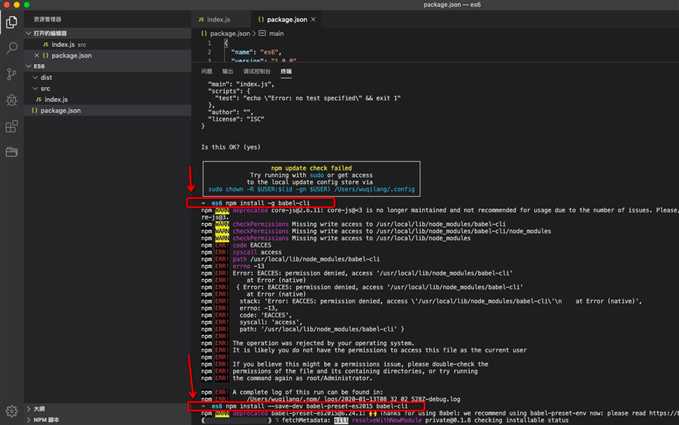Viewport: 679px width, 425px height.
Task: Click the "license": "ISC" line in the terminal
Action: 236,119
